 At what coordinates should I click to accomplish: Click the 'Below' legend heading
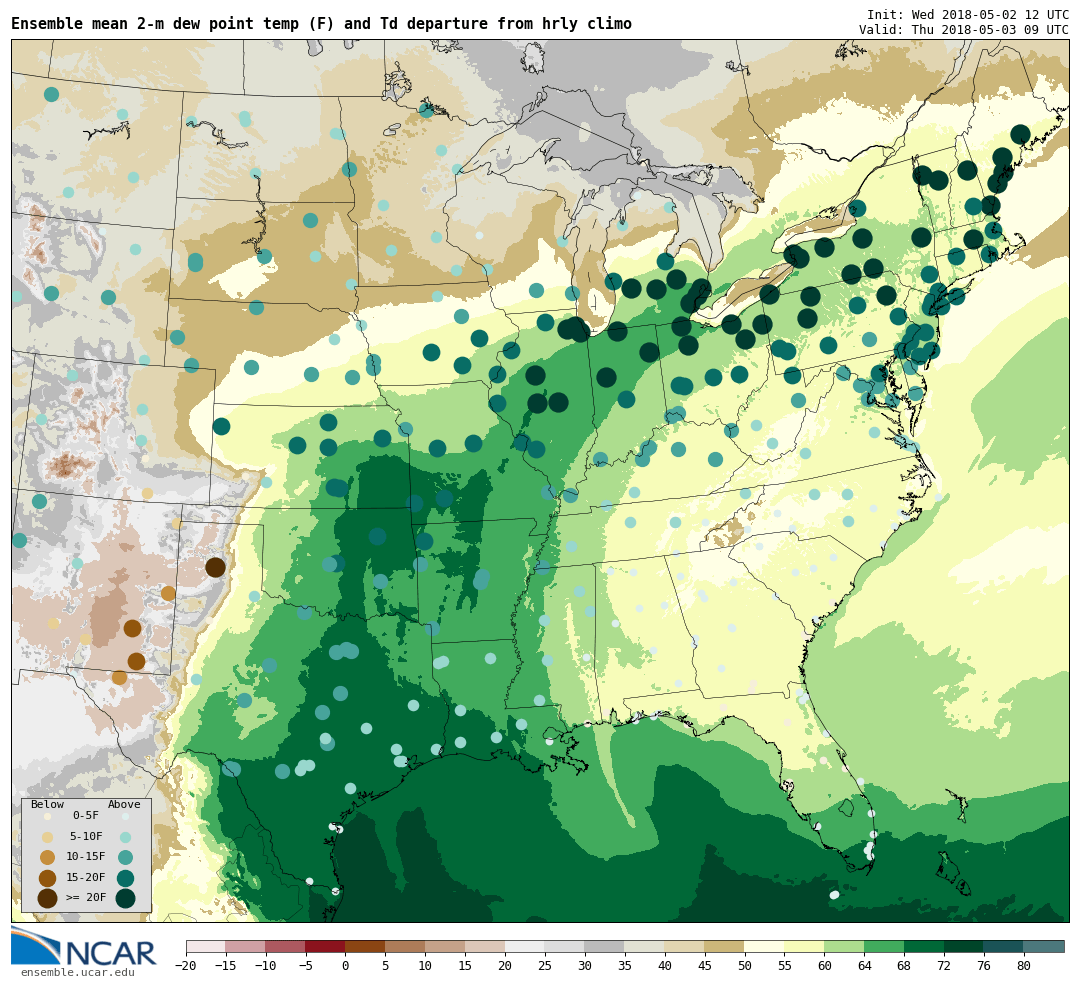point(47,805)
